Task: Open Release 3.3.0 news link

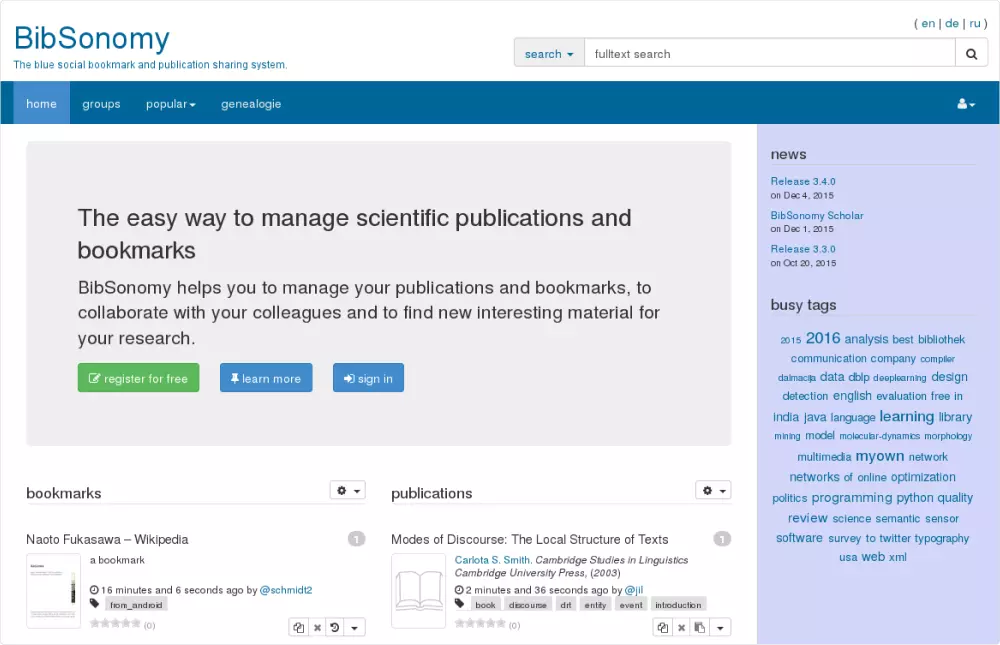Action: (x=803, y=249)
